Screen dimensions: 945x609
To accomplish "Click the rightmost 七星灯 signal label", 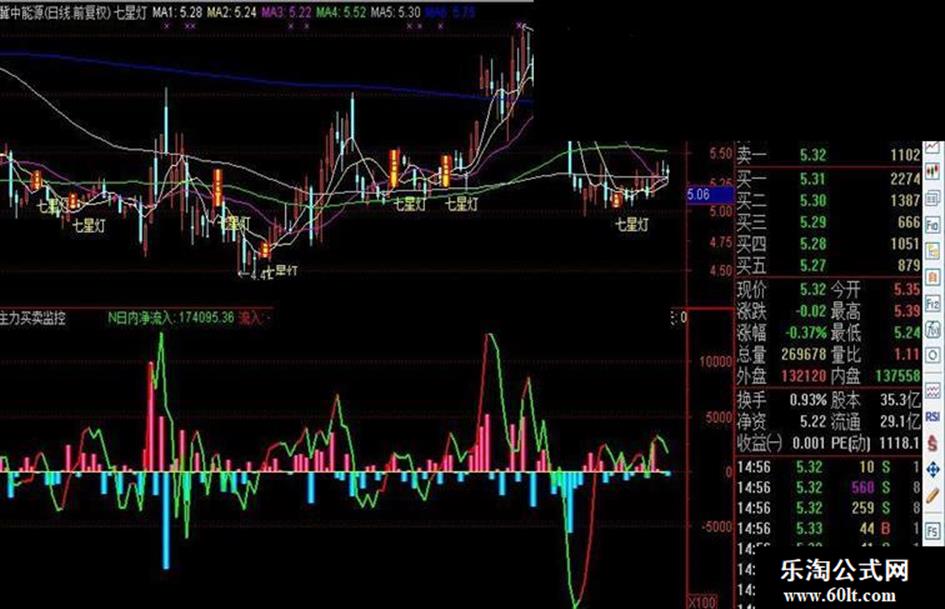I will [x=632, y=225].
